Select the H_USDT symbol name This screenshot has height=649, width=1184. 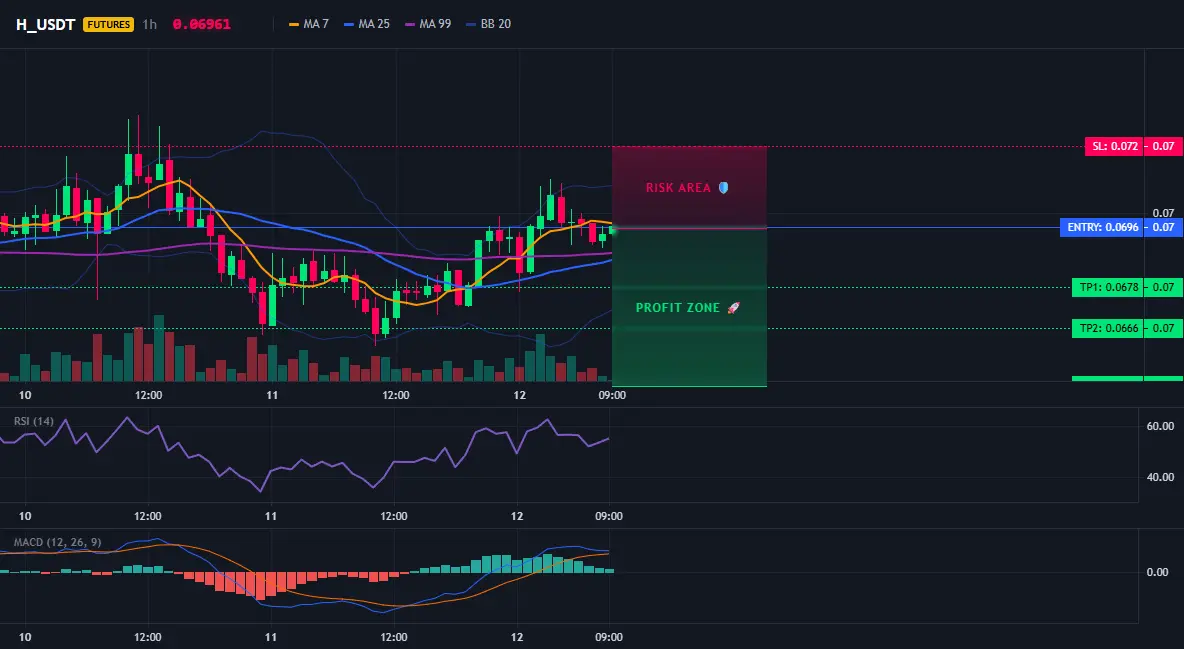(x=45, y=24)
